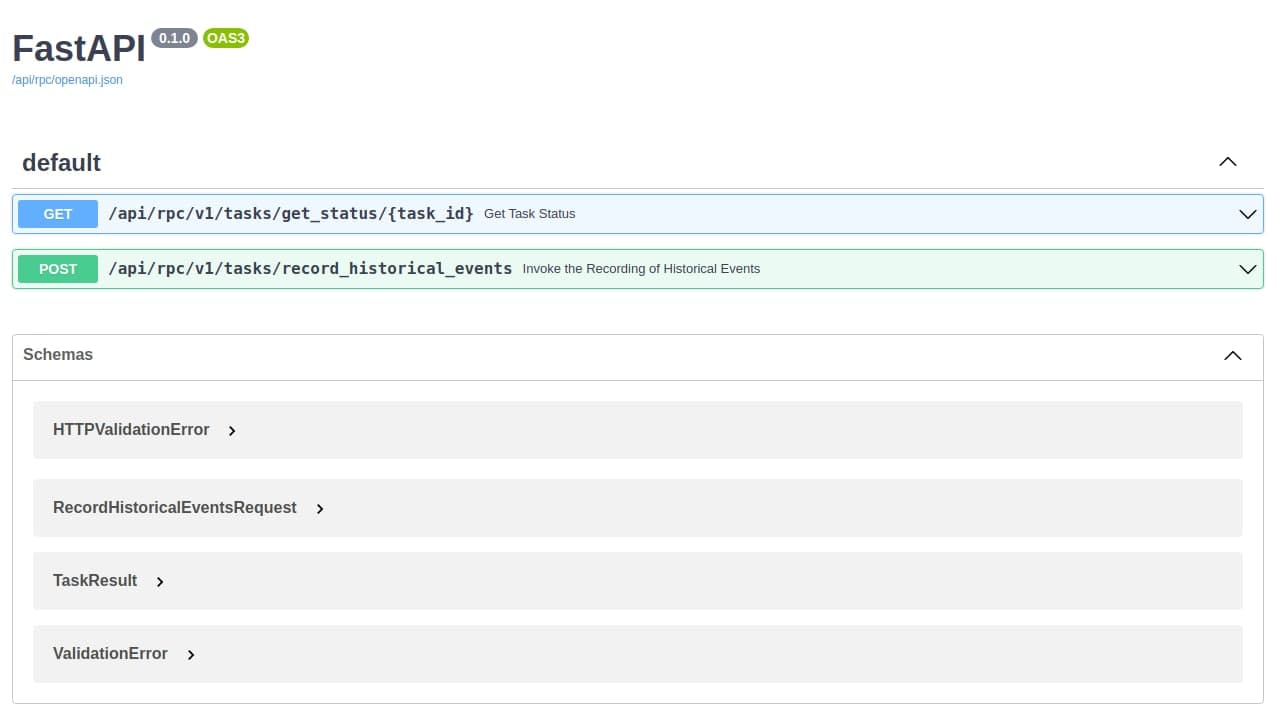
Task: Click the Schemas section title
Action: [58, 355]
